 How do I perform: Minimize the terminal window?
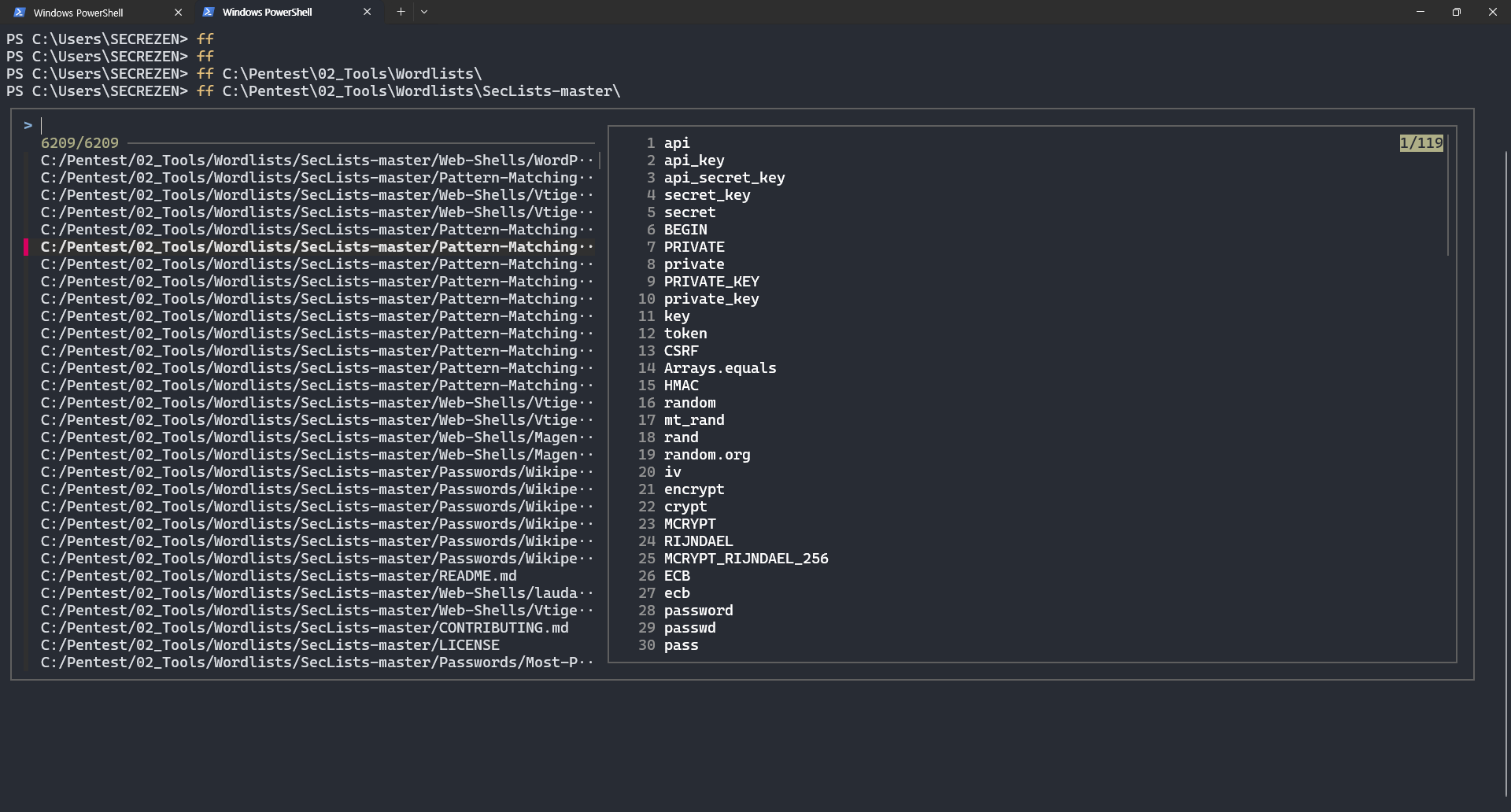point(1420,12)
